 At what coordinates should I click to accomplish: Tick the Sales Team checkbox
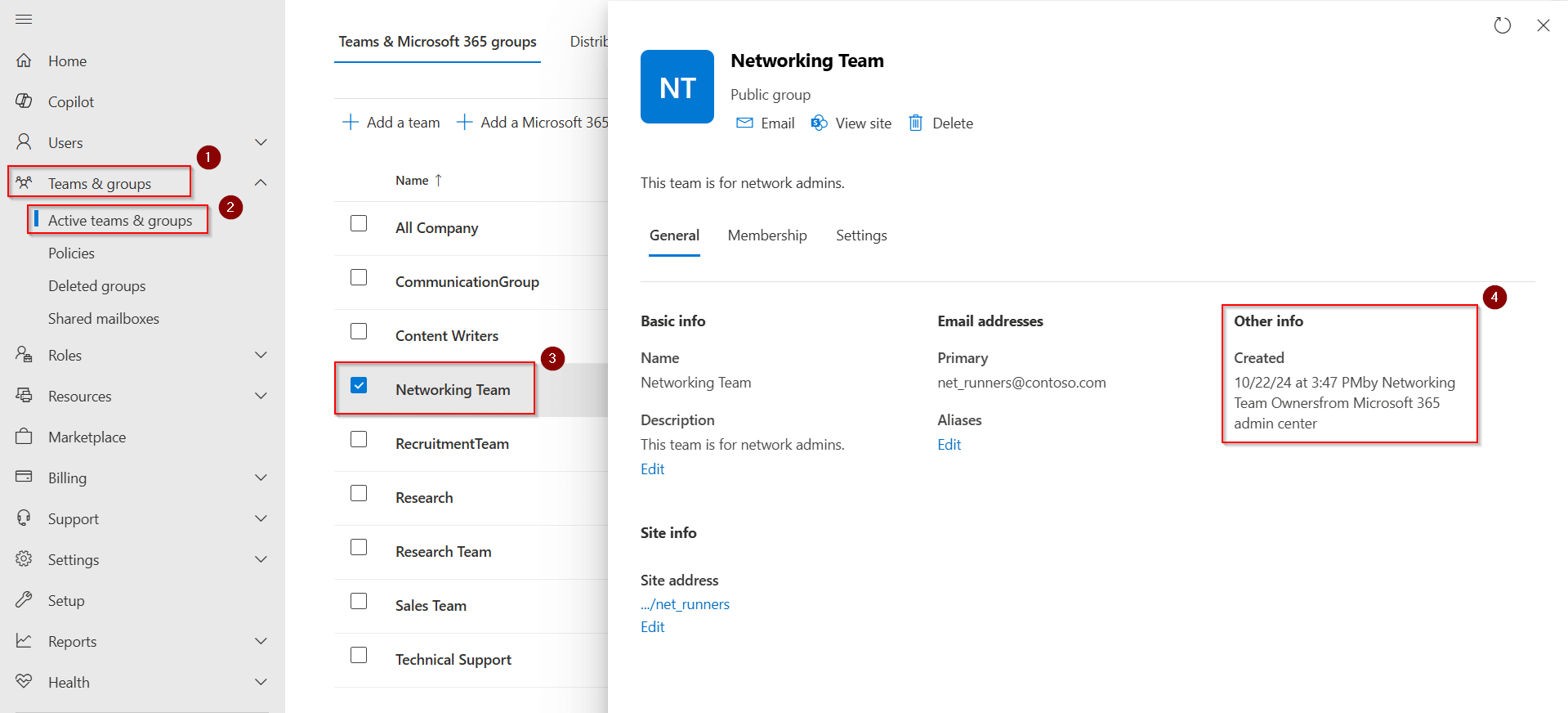pos(359,601)
